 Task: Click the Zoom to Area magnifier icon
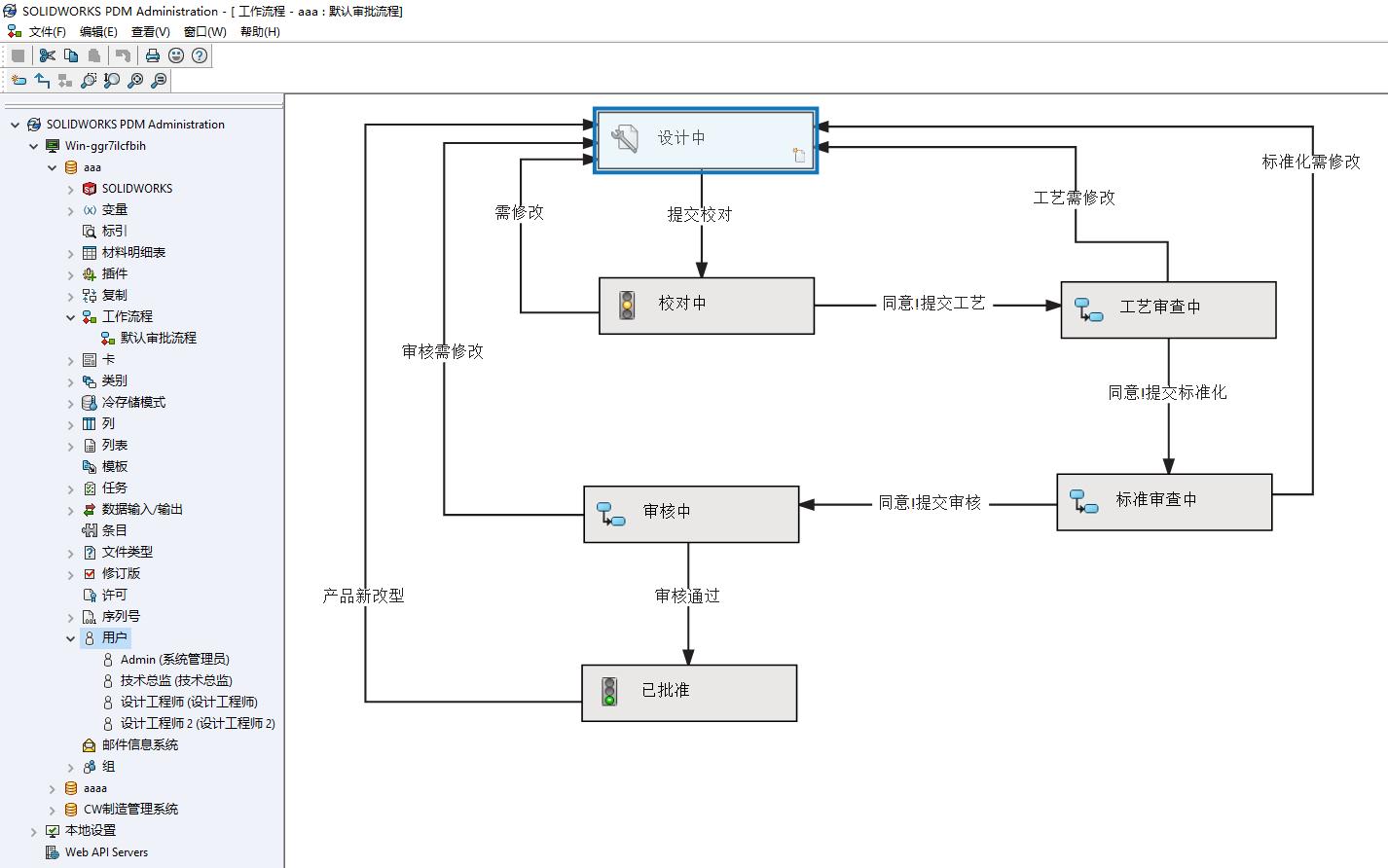coord(89,81)
